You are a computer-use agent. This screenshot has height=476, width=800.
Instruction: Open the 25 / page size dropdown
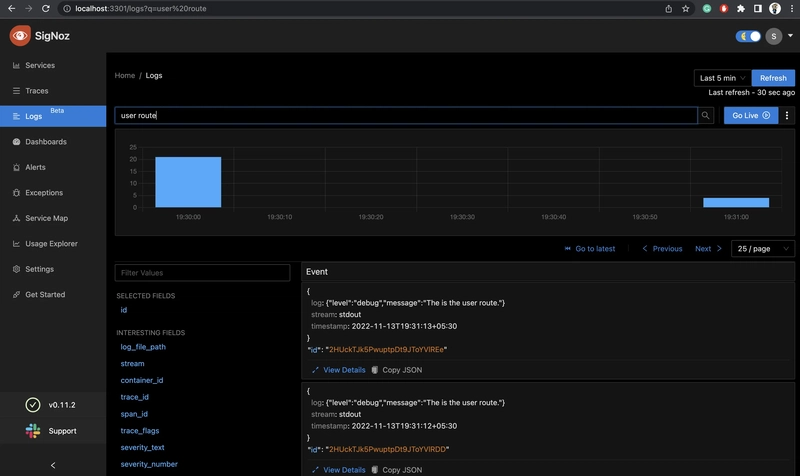pyautogui.click(x=763, y=249)
